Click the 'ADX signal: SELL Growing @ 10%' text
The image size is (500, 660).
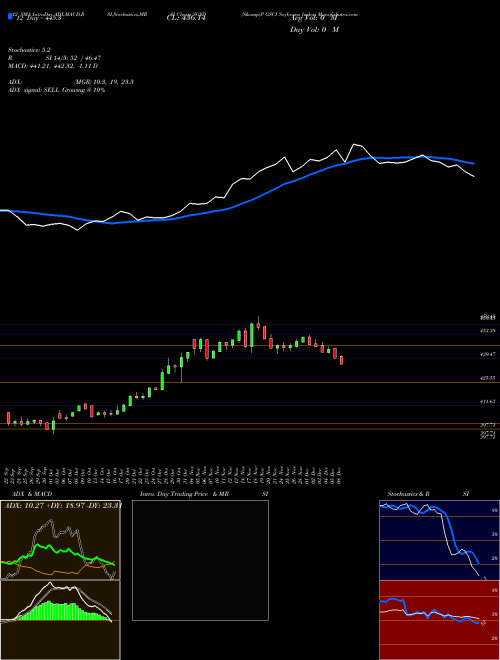pyautogui.click(x=56, y=90)
